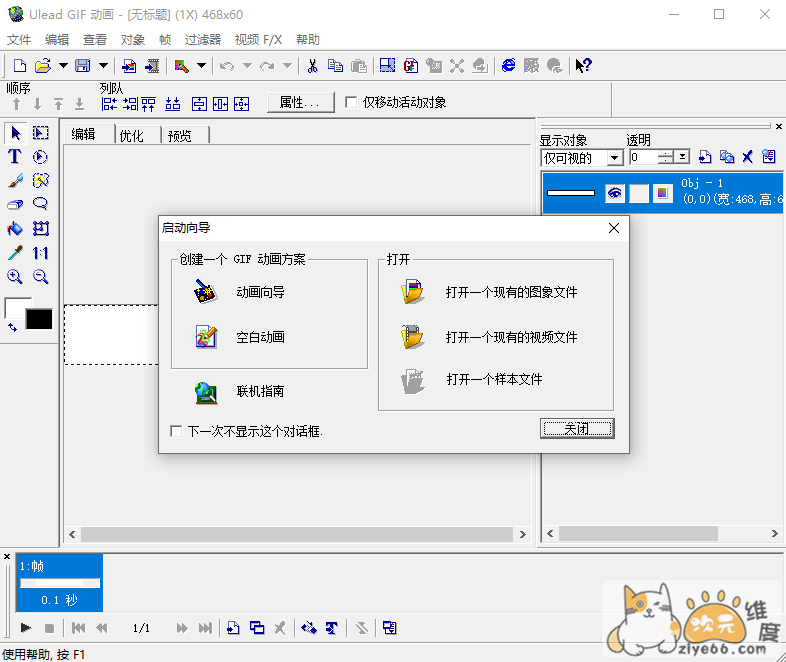Swap foreground and background colors
The width and height of the screenshot is (786, 662).
13,328
